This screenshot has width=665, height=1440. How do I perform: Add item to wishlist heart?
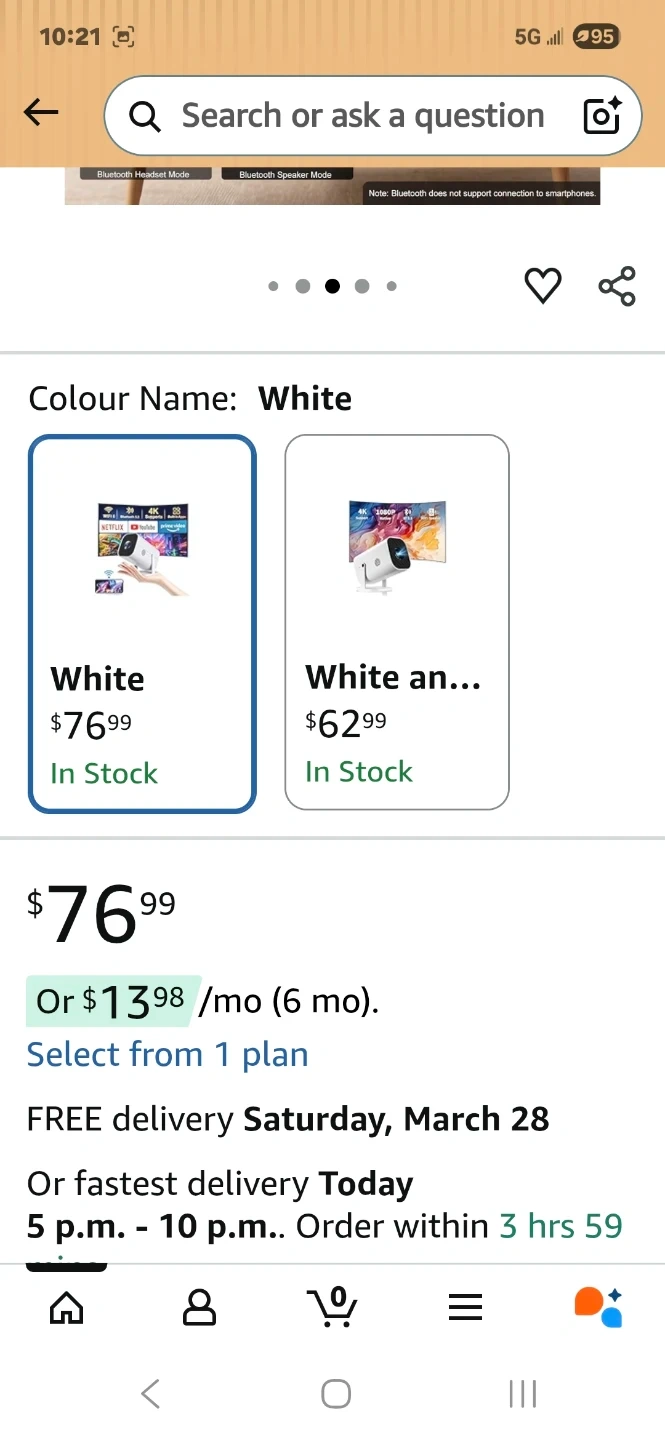(543, 286)
